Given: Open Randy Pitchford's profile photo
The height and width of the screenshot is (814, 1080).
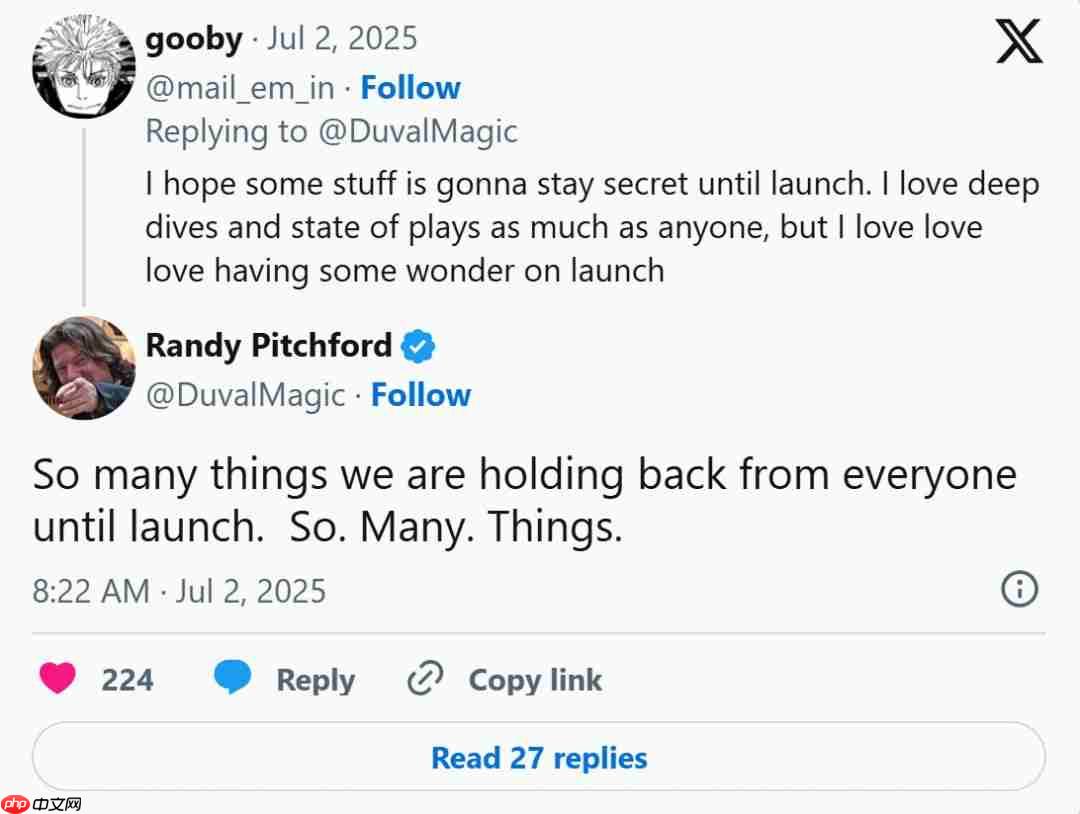Looking at the screenshot, I should click(x=83, y=368).
